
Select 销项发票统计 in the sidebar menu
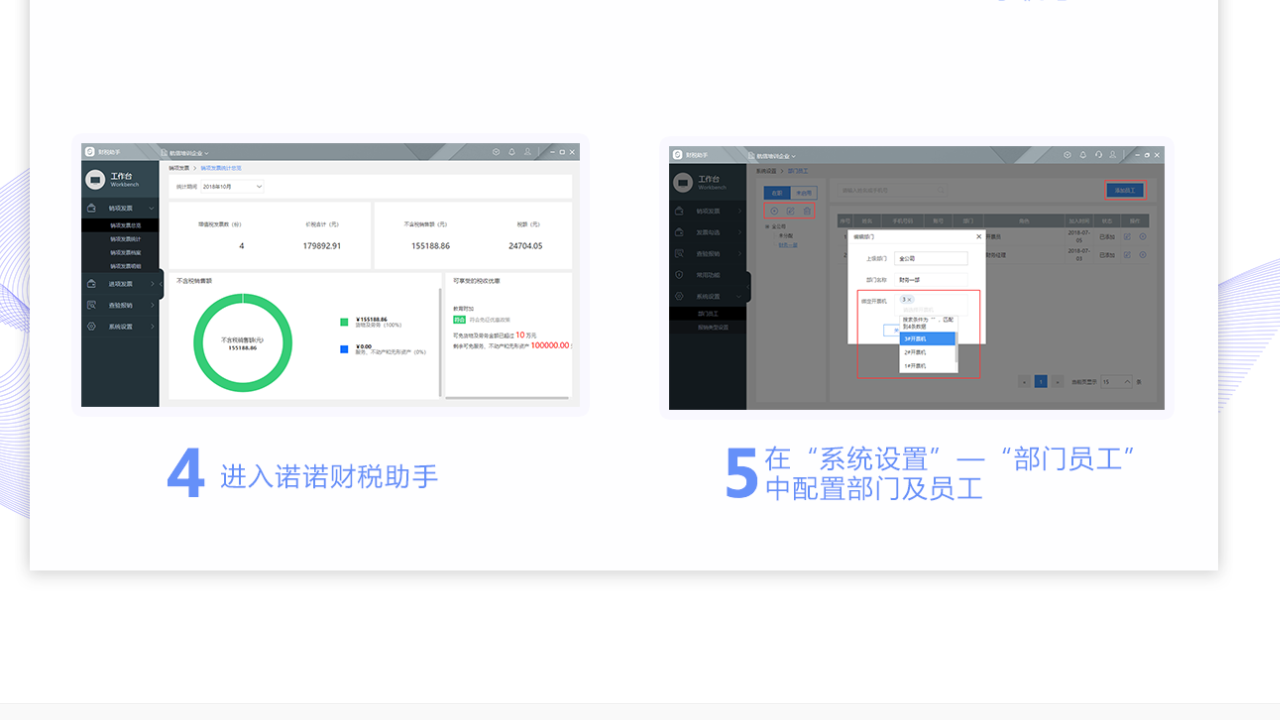tap(127, 241)
